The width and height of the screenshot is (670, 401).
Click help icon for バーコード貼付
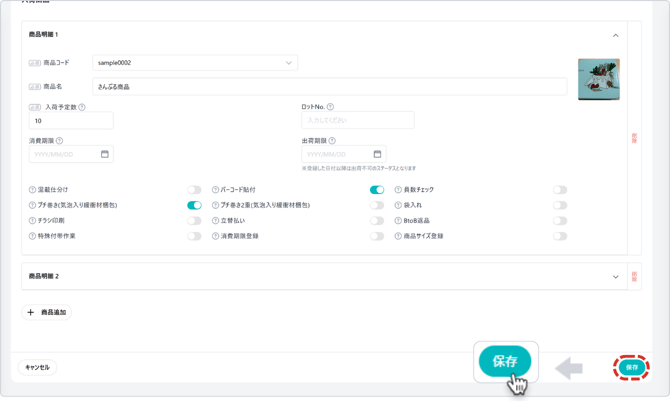pyautogui.click(x=215, y=190)
